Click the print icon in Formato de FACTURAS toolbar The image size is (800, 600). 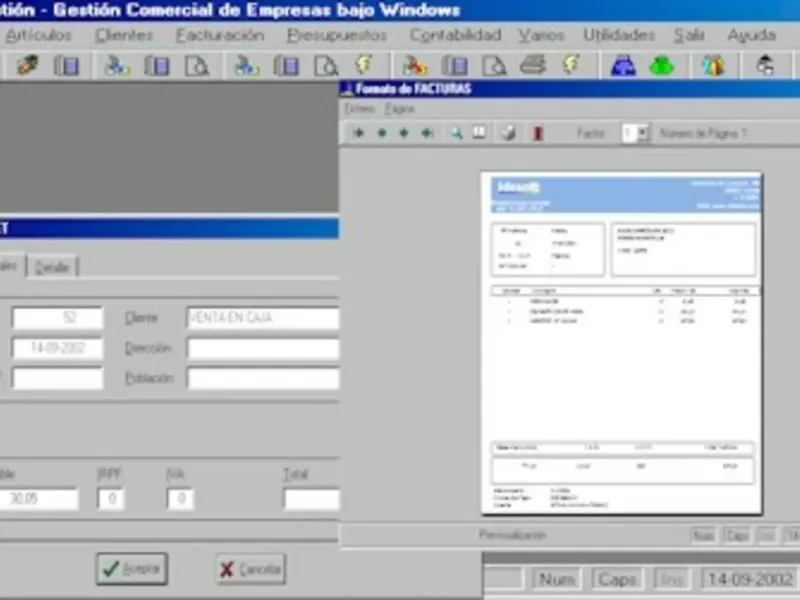(508, 133)
